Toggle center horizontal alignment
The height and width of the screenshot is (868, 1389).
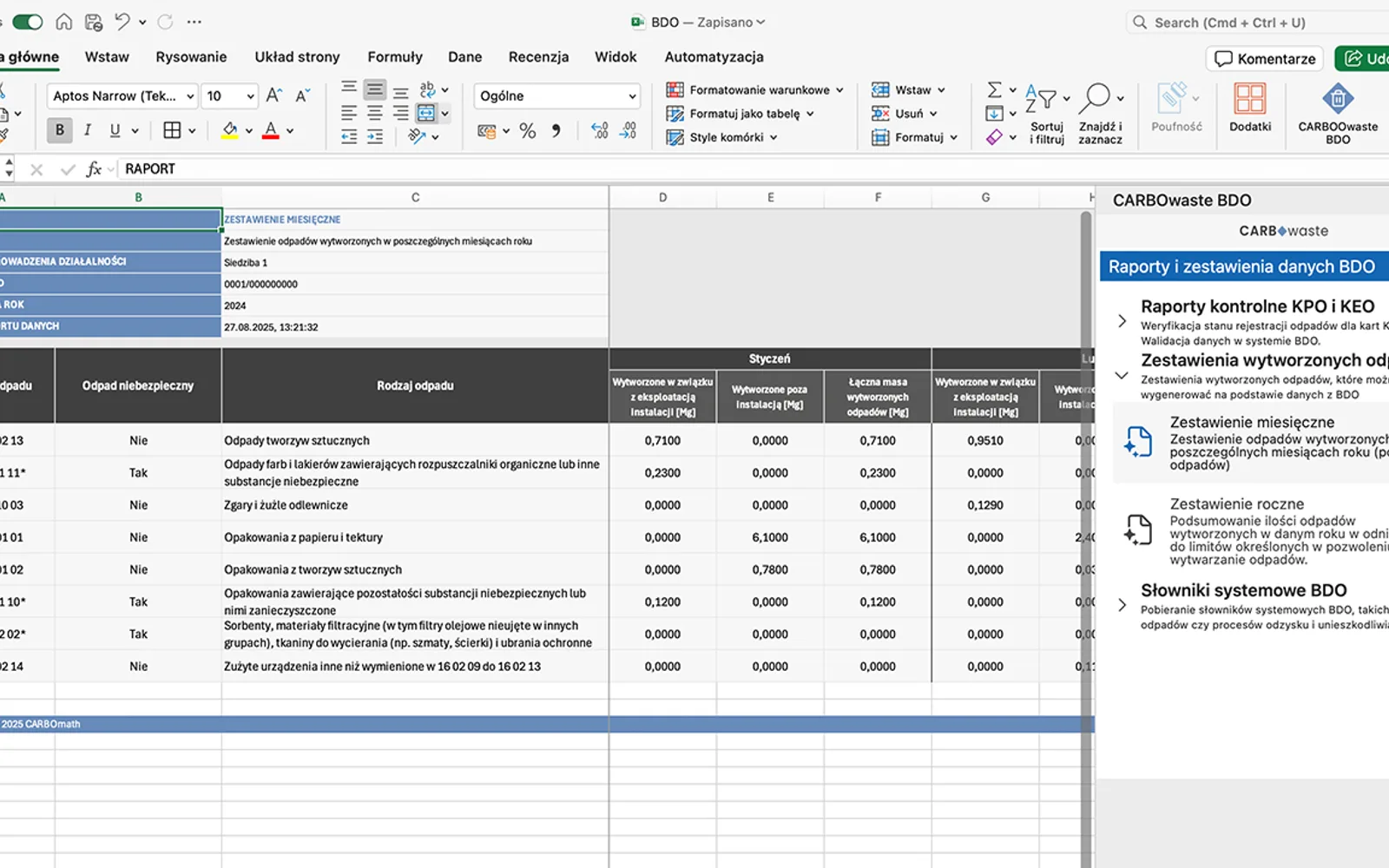(x=375, y=113)
